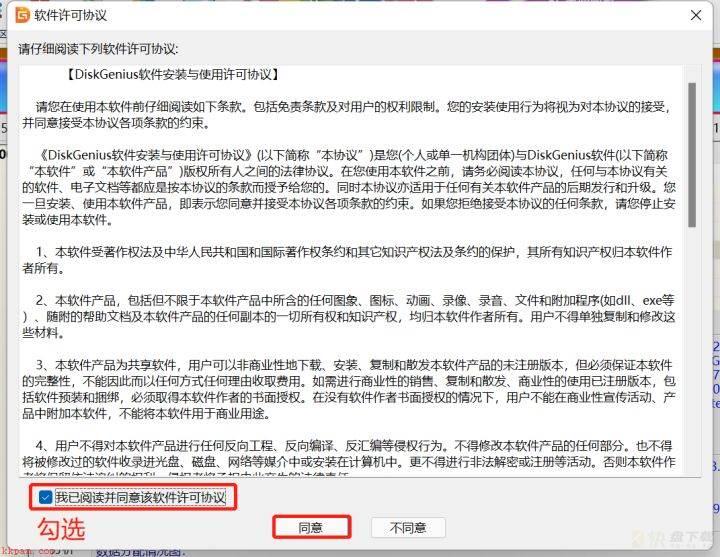This screenshot has width=720, height=557.
Task: Click license clause 2 about 本软件产品 ownership
Action: pos(349,316)
